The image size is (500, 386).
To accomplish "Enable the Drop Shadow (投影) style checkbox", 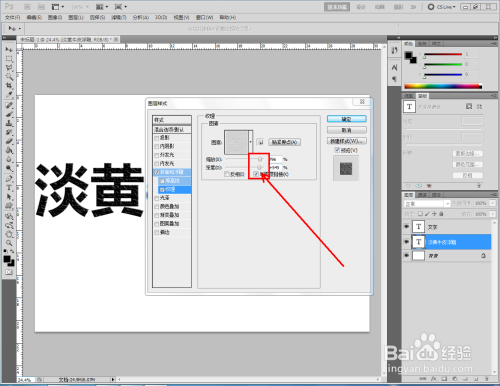I will pyautogui.click(x=157, y=138).
